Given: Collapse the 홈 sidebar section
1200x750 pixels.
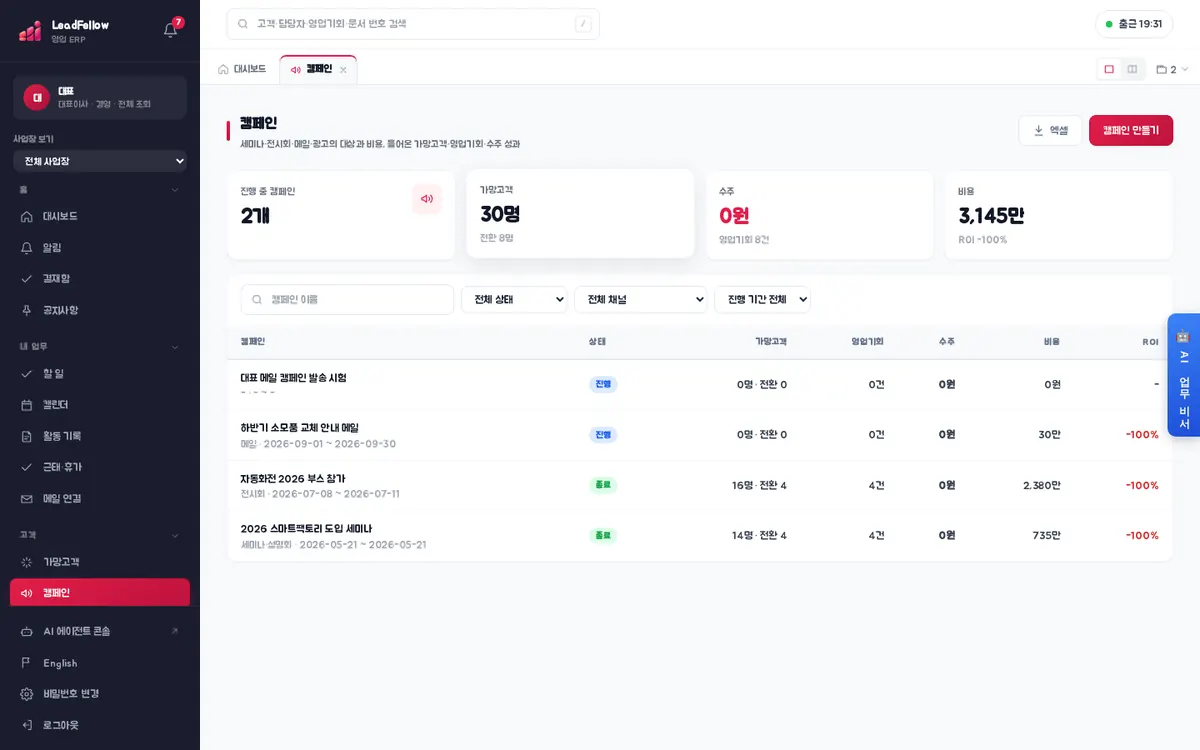Looking at the screenshot, I should coord(175,189).
